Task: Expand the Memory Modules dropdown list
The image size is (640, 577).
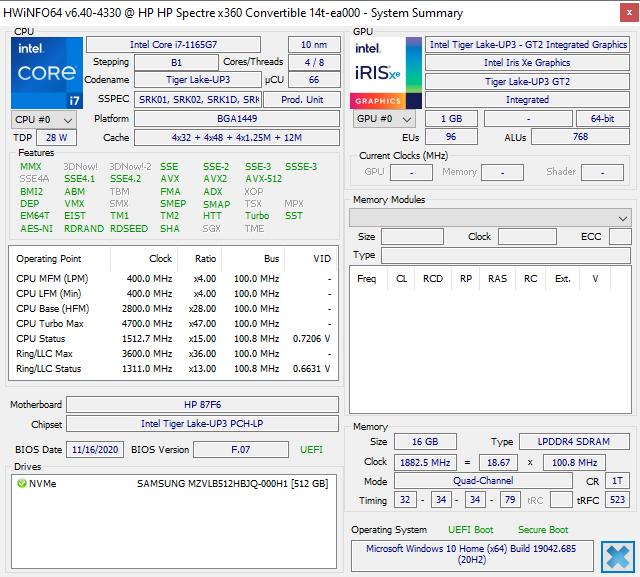Action: [x=489, y=217]
